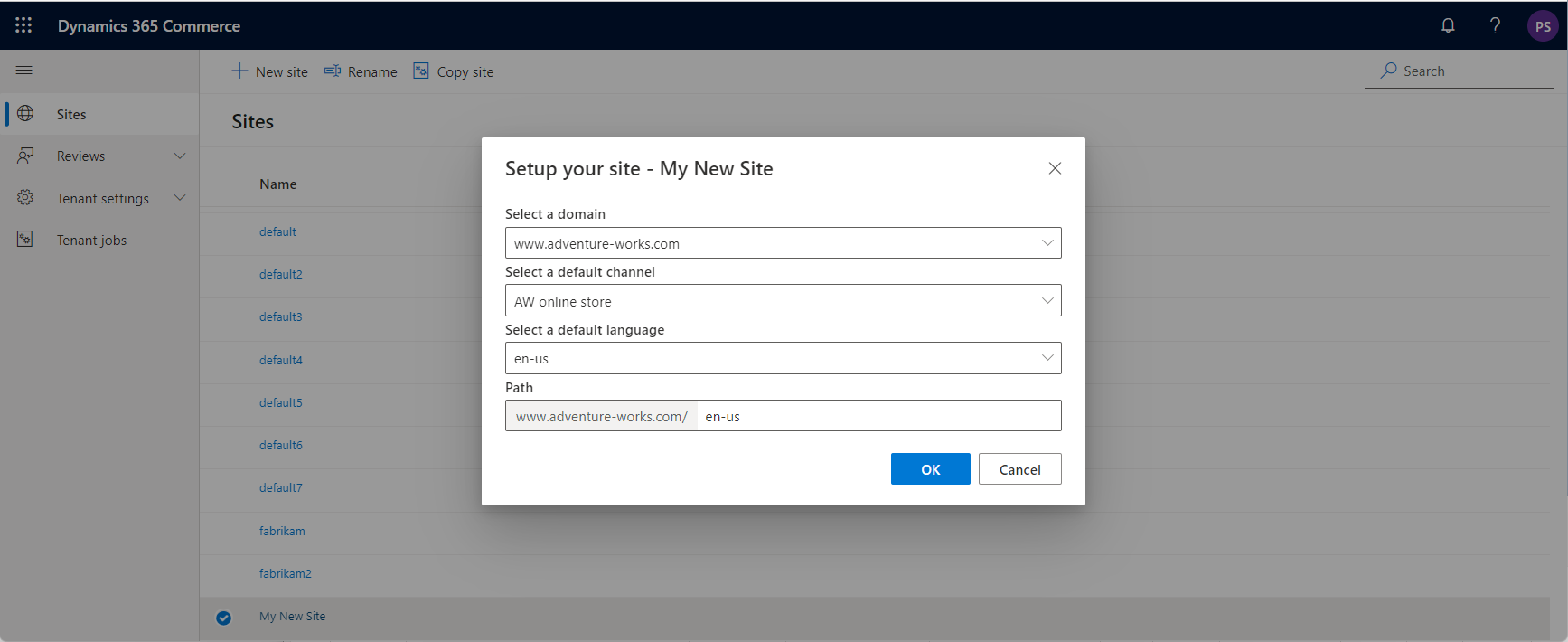The image size is (1568, 642).
Task: Open help question mark icon
Action: (x=1495, y=25)
